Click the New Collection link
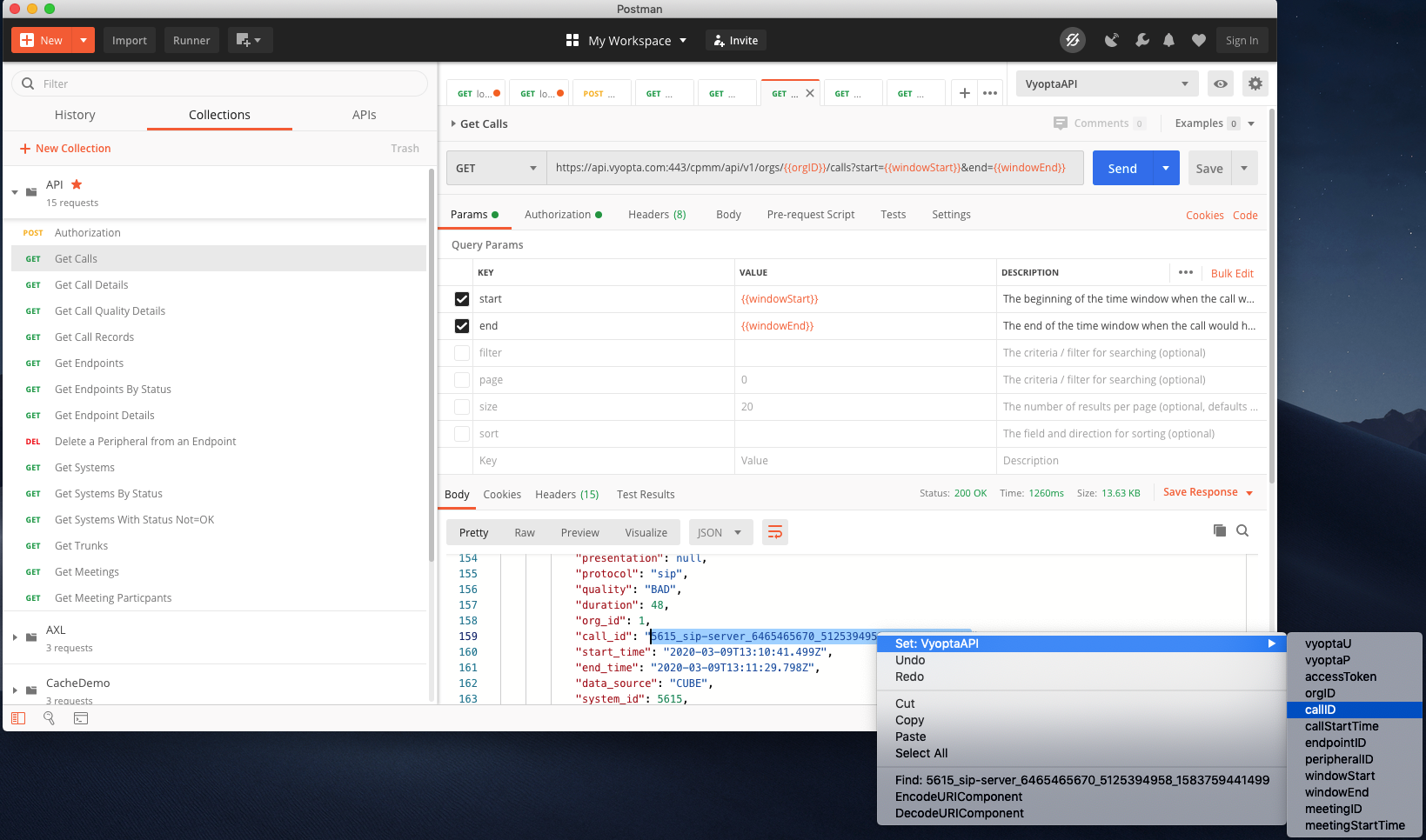Image resolution: width=1426 pixels, height=840 pixels. tap(65, 149)
